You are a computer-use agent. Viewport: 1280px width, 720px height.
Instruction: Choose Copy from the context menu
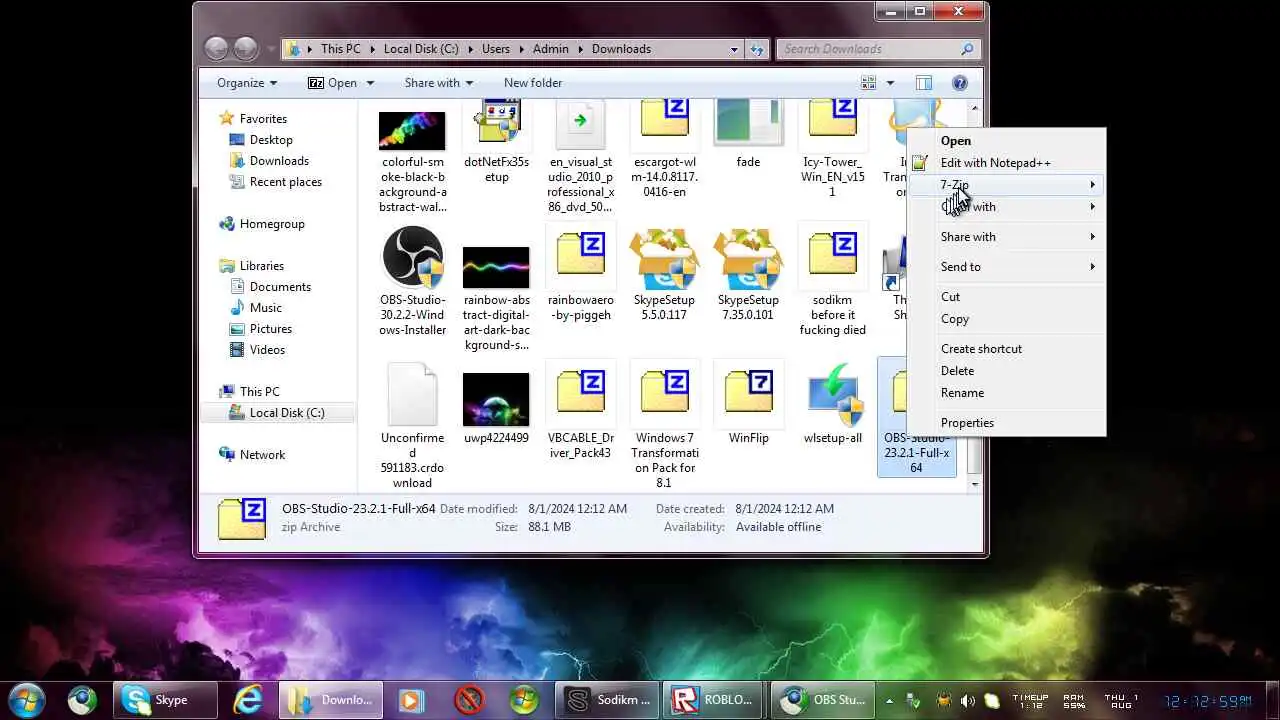coord(1006,319)
